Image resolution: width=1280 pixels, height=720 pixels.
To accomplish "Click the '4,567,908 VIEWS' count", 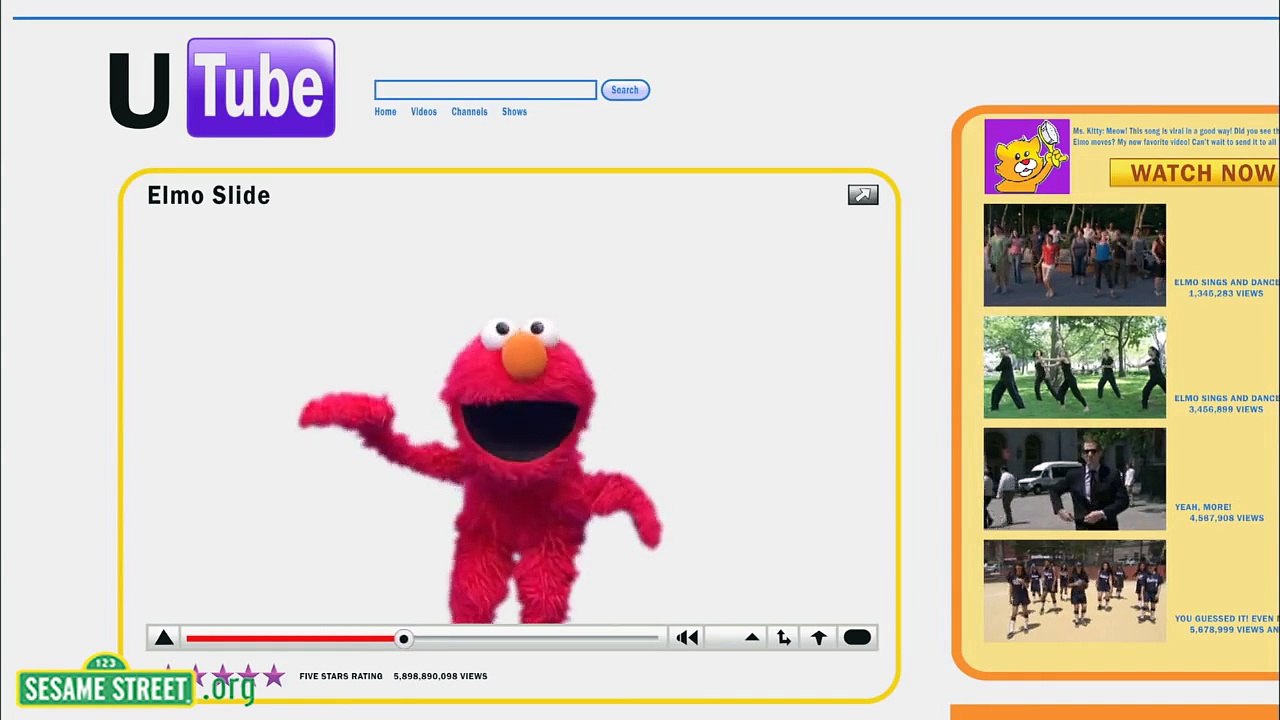I will click(1226, 518).
